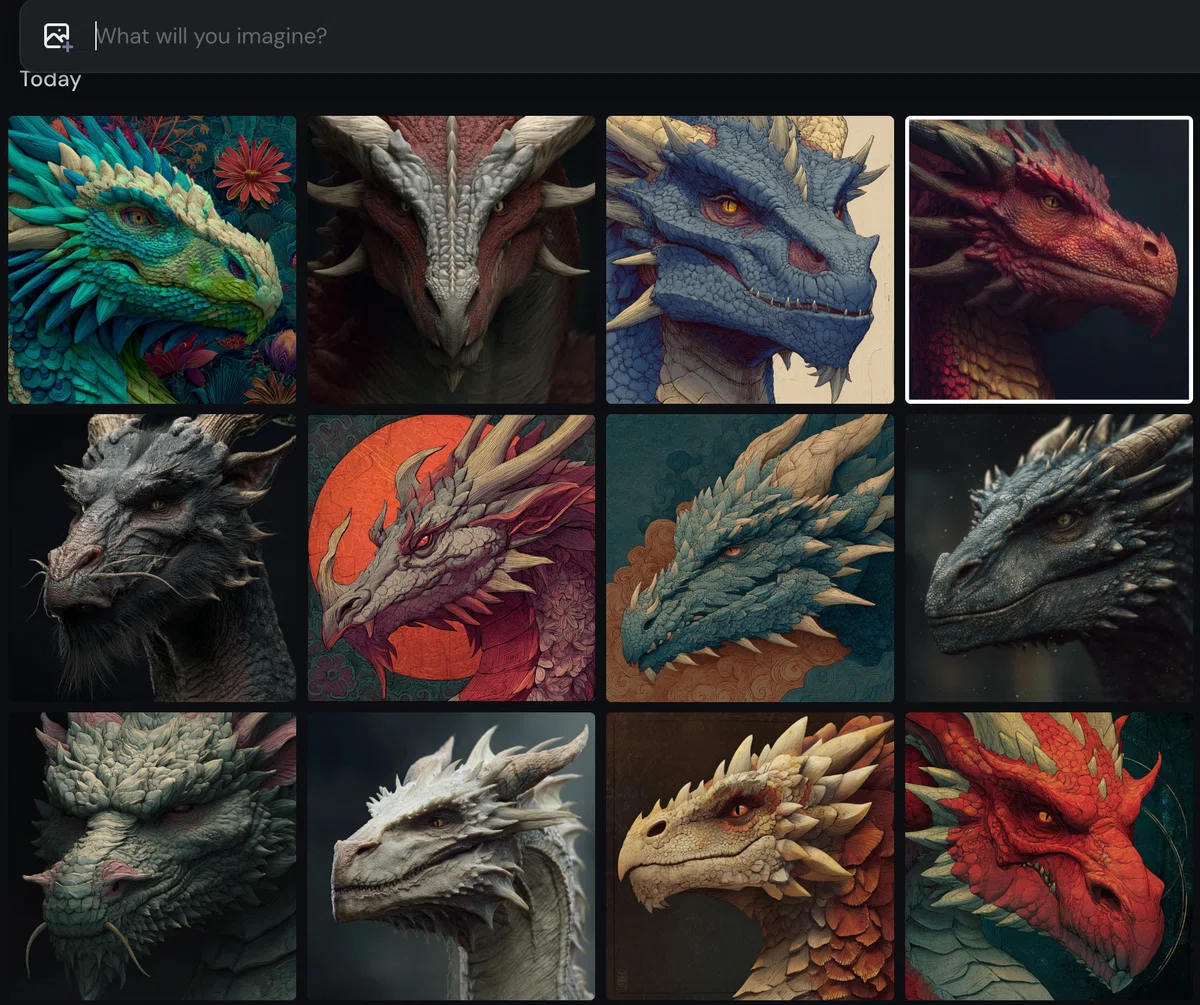Open the blue dragon on cream background thumbnail
The height and width of the screenshot is (1005, 1200).
tap(750, 260)
